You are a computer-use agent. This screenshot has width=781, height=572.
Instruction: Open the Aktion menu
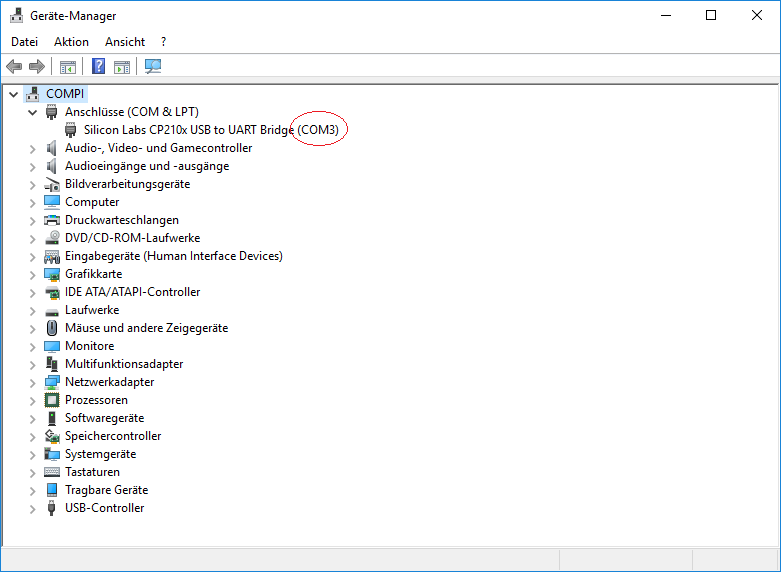coord(71,42)
